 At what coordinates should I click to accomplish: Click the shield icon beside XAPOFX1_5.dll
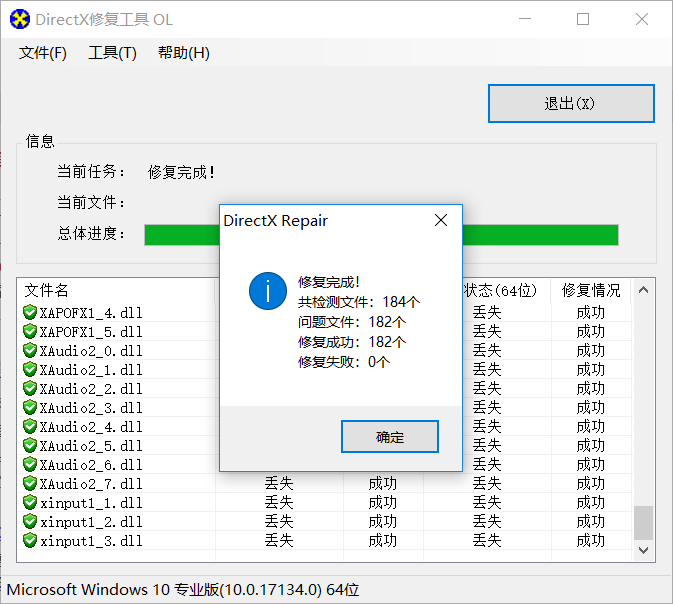pyautogui.click(x=30, y=331)
